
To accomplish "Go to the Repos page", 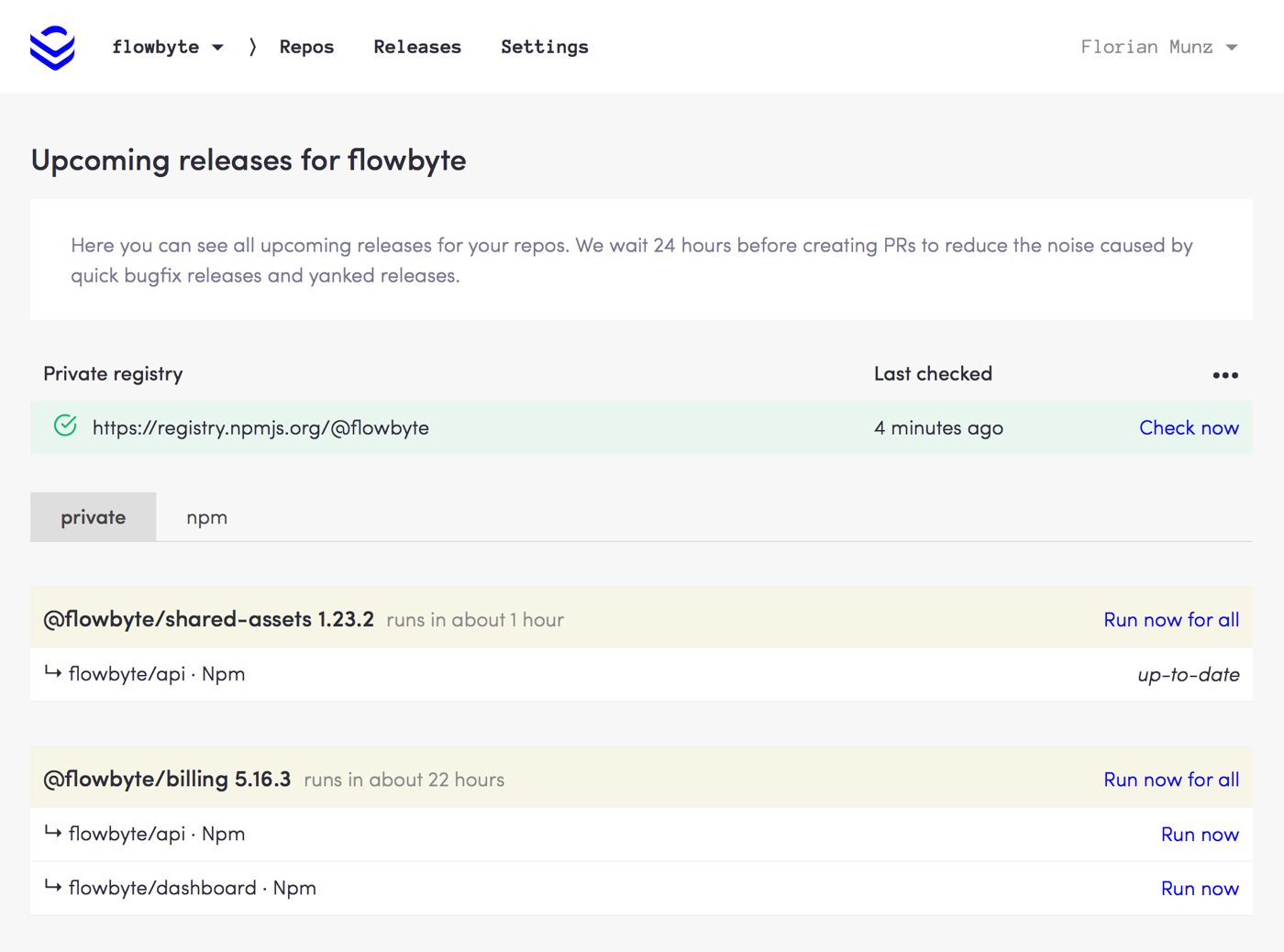I will pos(306,47).
